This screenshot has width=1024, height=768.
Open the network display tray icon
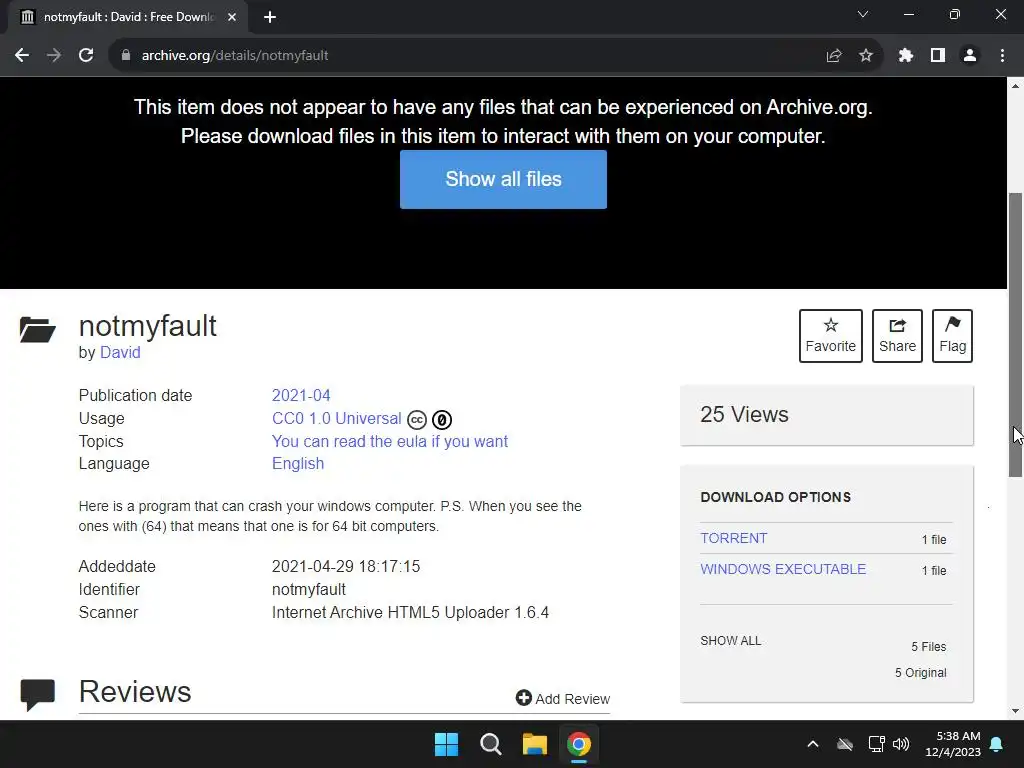click(x=876, y=744)
